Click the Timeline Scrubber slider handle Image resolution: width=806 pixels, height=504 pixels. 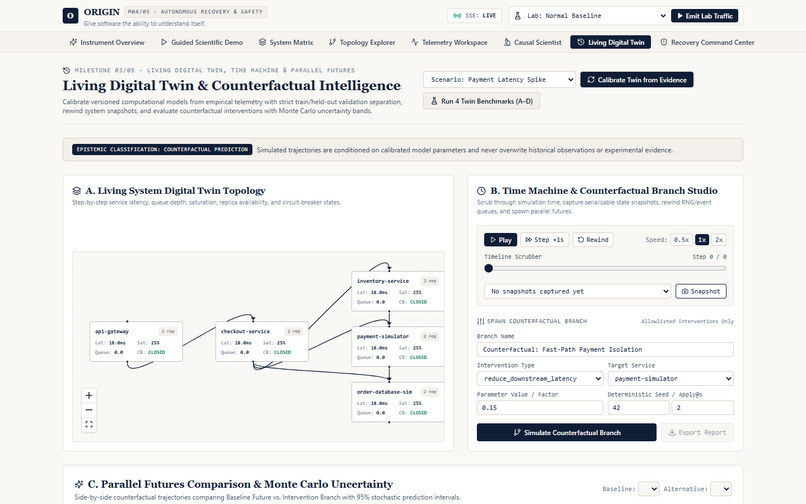(488, 268)
